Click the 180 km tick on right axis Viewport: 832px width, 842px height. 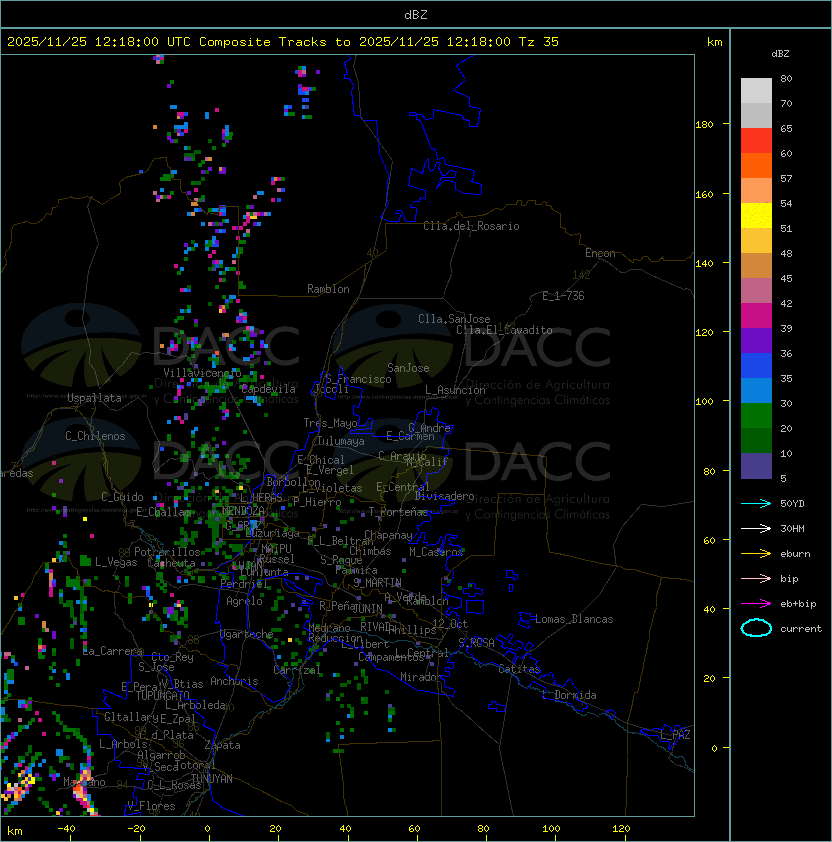pos(704,125)
